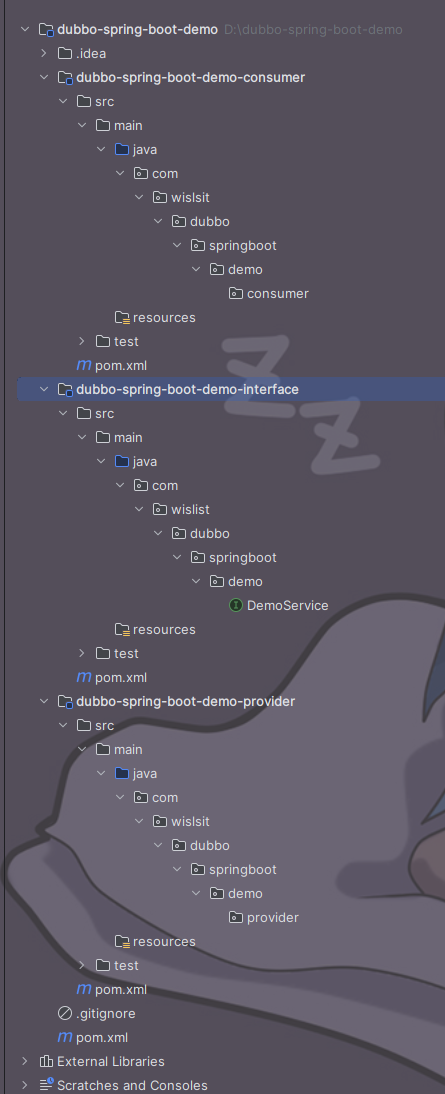This screenshot has width=445, height=1094.
Task: Click the provider module's java source folder icon
Action: 122,773
